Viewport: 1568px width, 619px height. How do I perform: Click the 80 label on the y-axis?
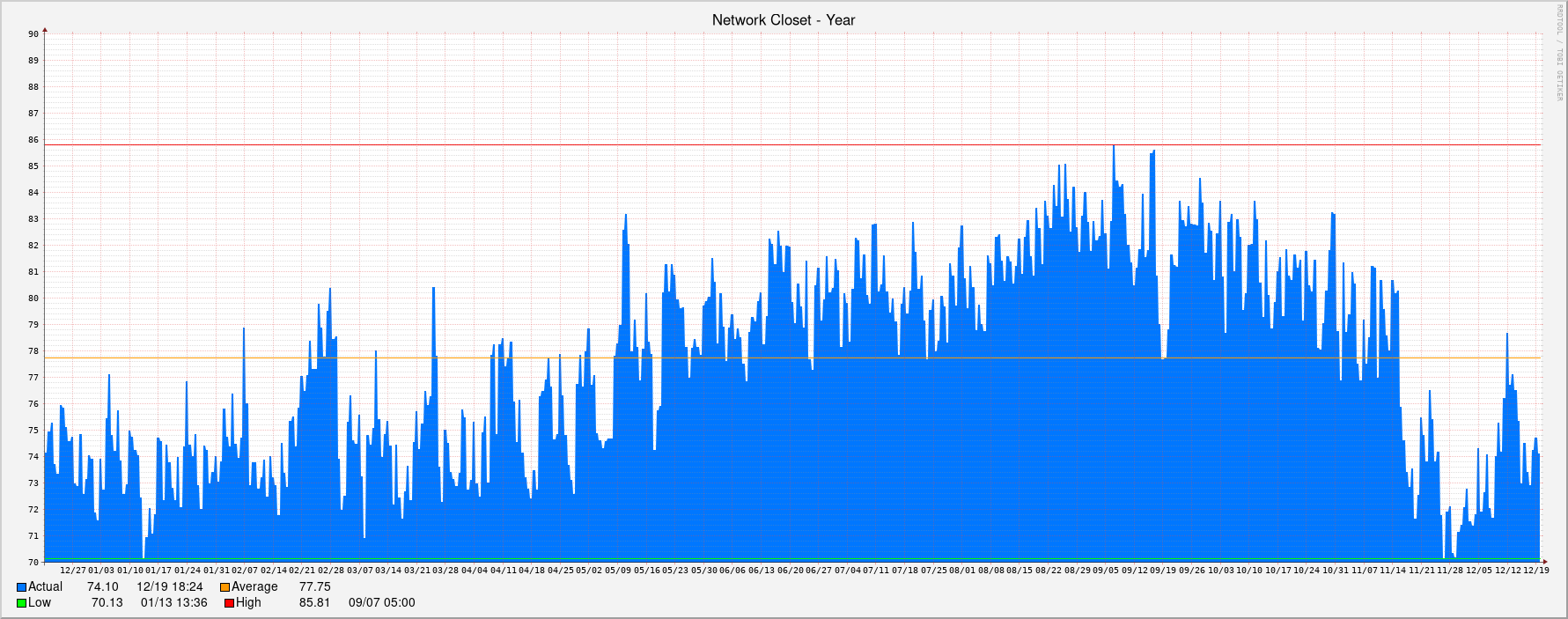(33, 298)
